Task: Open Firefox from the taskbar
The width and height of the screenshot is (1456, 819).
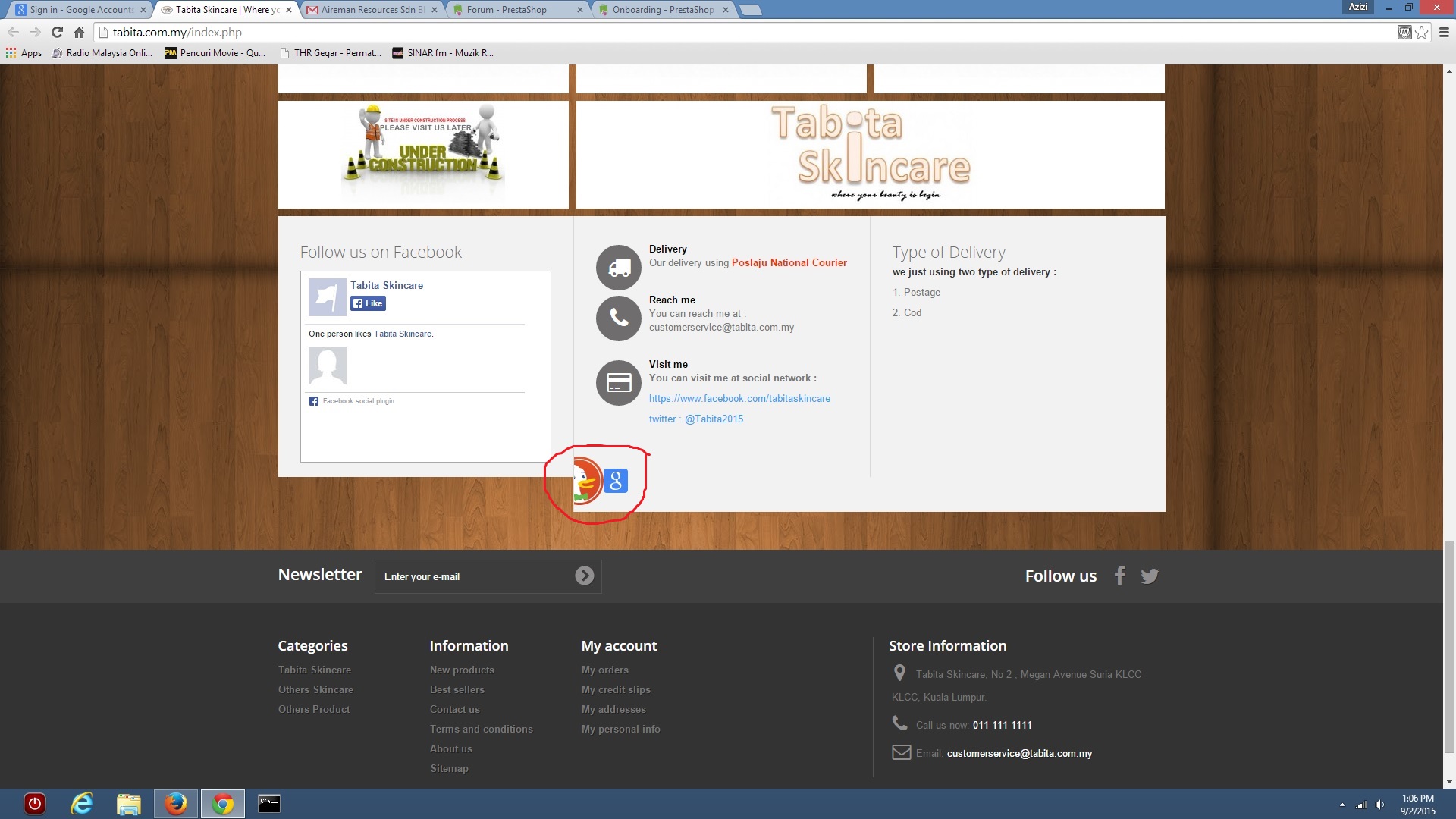Action: click(176, 804)
